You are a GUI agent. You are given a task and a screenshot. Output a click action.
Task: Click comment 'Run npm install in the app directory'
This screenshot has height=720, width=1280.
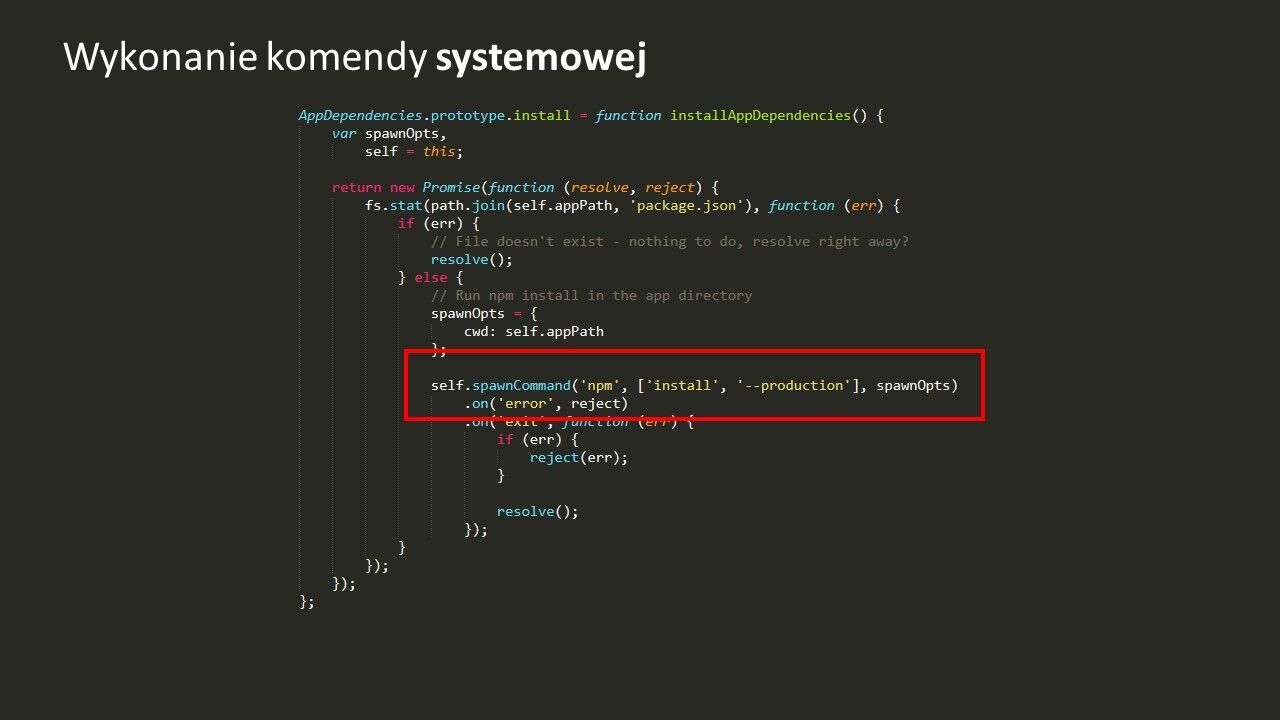(591, 295)
